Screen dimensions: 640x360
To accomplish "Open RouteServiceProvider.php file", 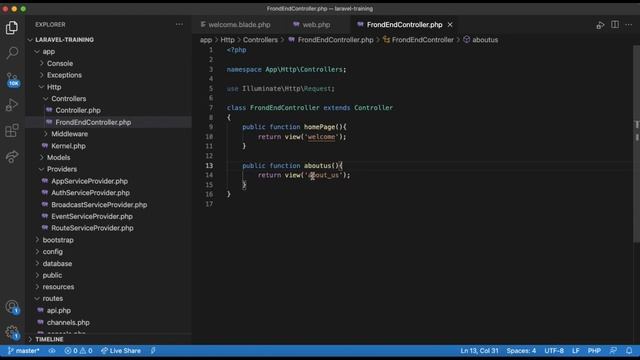I will pos(92,228).
